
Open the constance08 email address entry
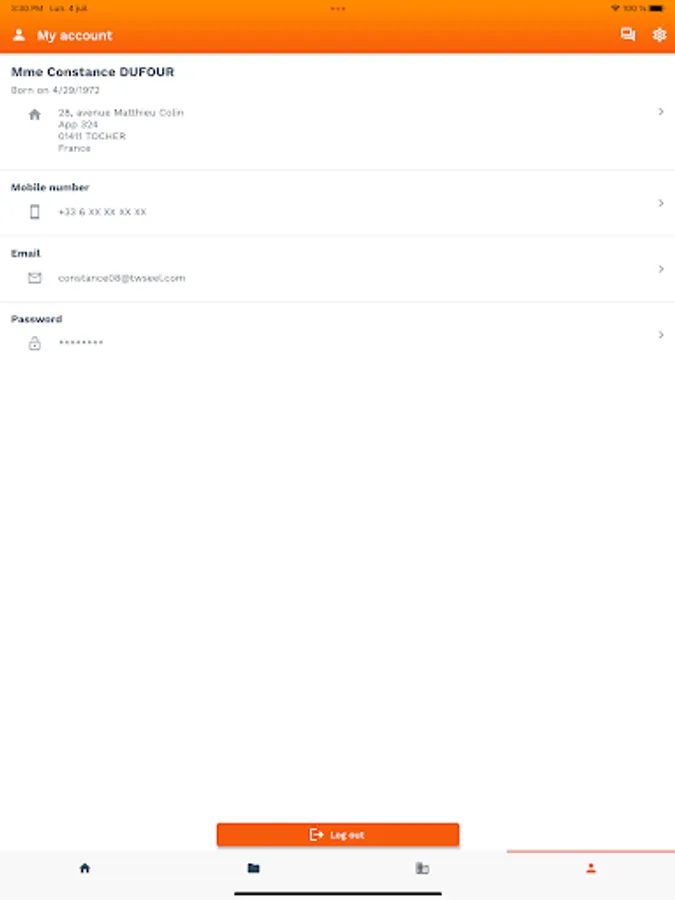tap(122, 278)
